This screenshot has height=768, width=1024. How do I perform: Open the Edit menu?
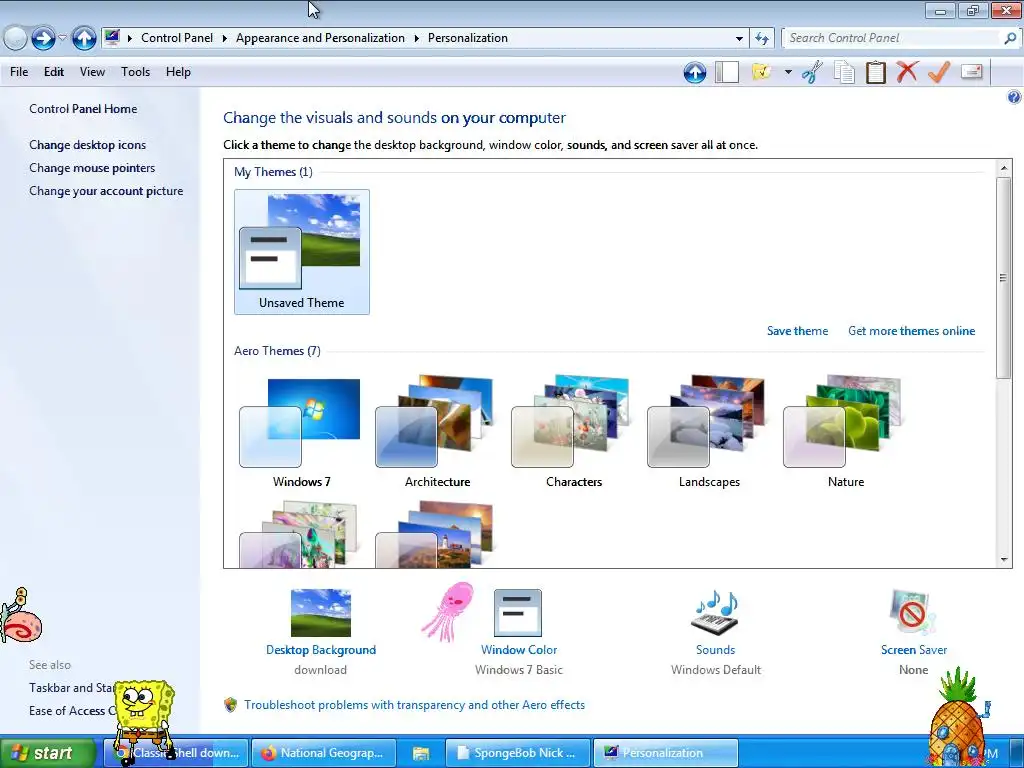(54, 72)
